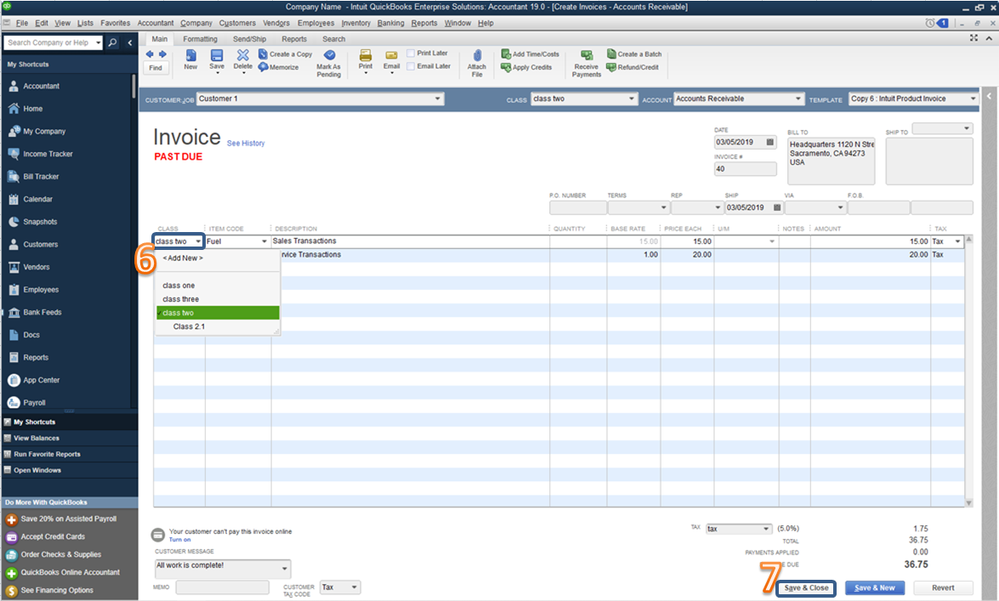Click the Email envelope icon
Screen dimensions: 999x601
pyautogui.click(x=391, y=55)
